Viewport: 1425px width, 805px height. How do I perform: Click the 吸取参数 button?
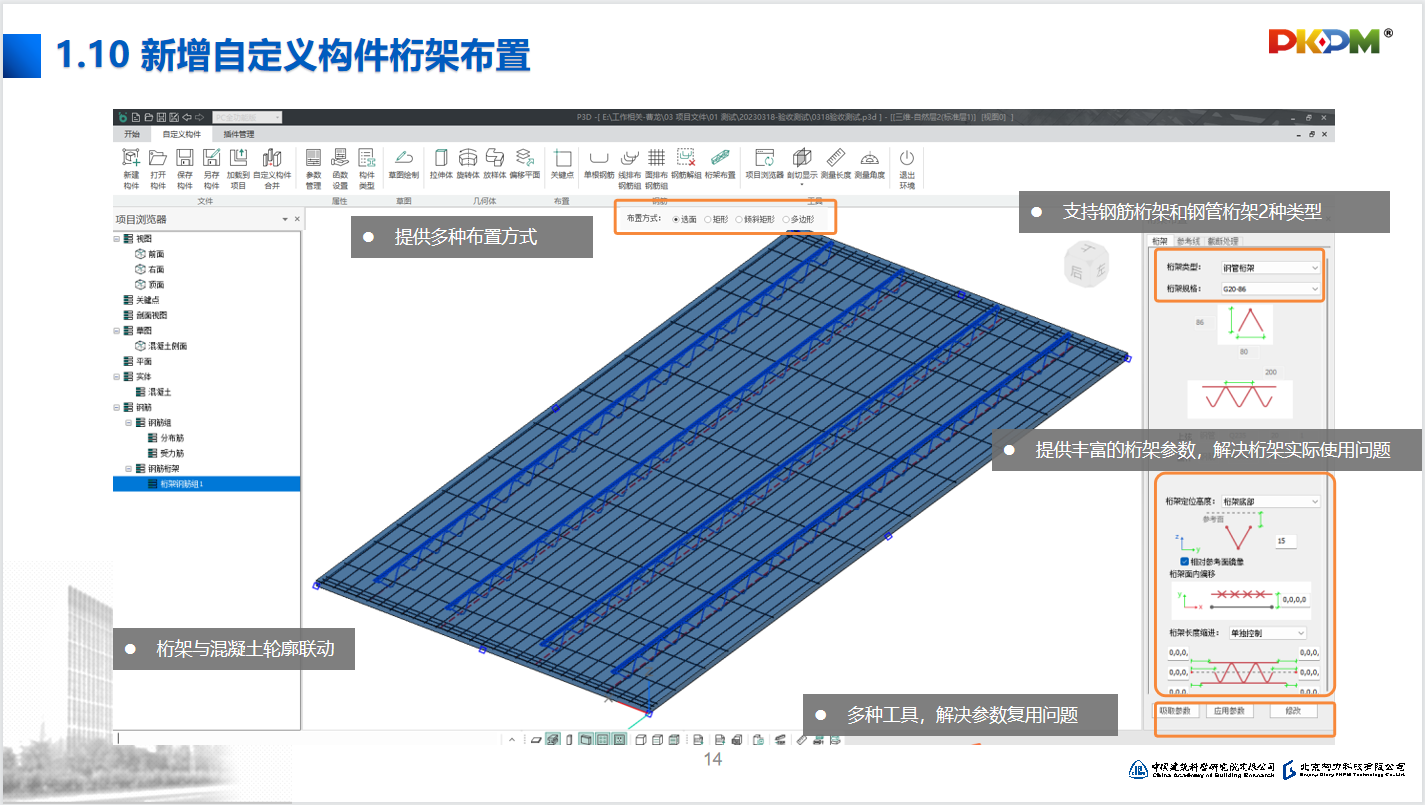click(1175, 711)
